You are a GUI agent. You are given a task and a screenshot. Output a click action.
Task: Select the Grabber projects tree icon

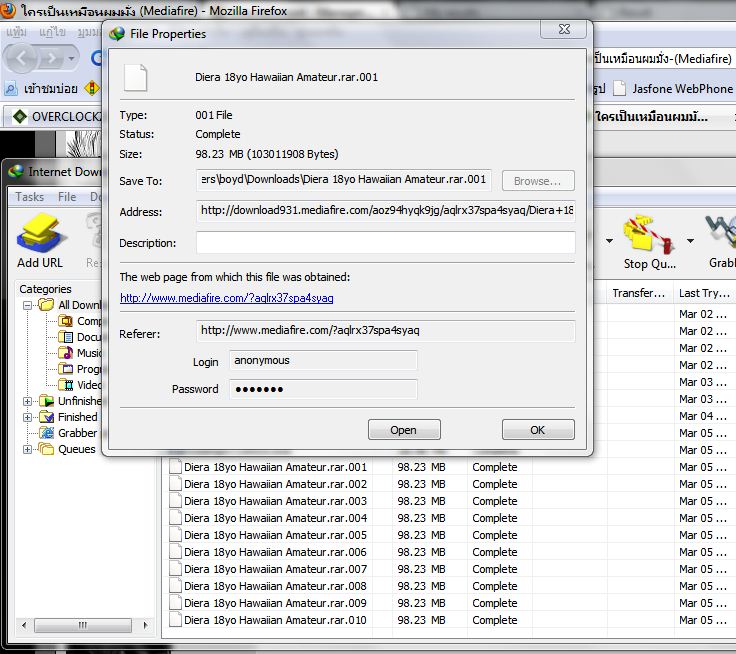(46, 433)
